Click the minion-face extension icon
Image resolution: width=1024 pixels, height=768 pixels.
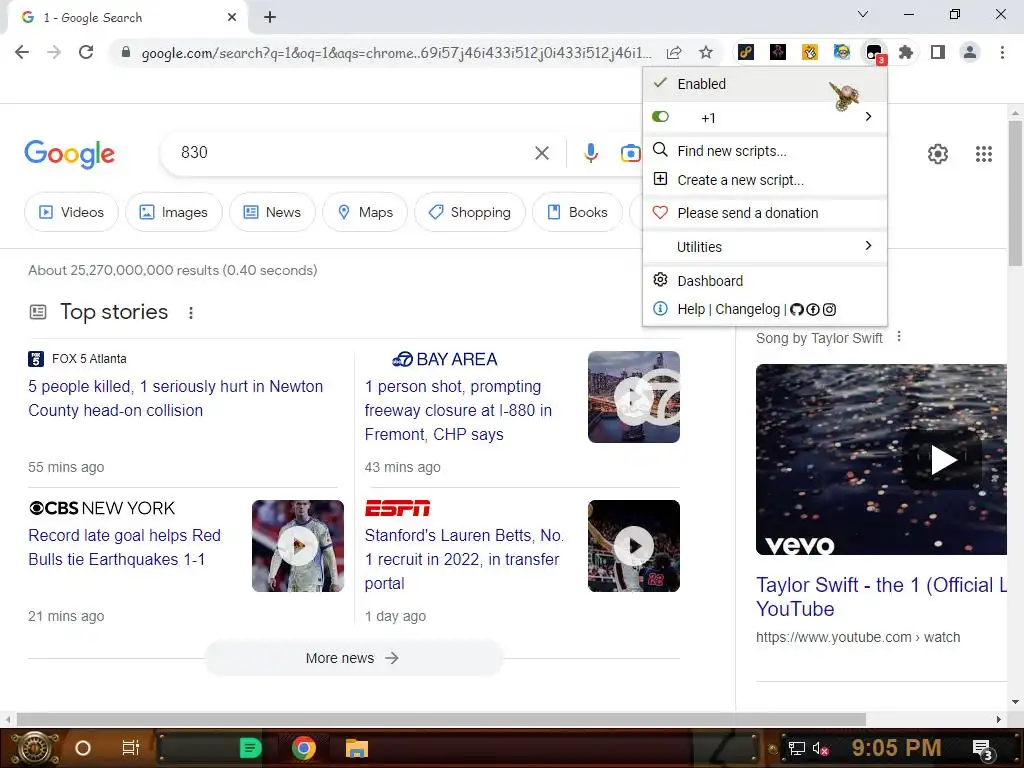click(x=842, y=52)
